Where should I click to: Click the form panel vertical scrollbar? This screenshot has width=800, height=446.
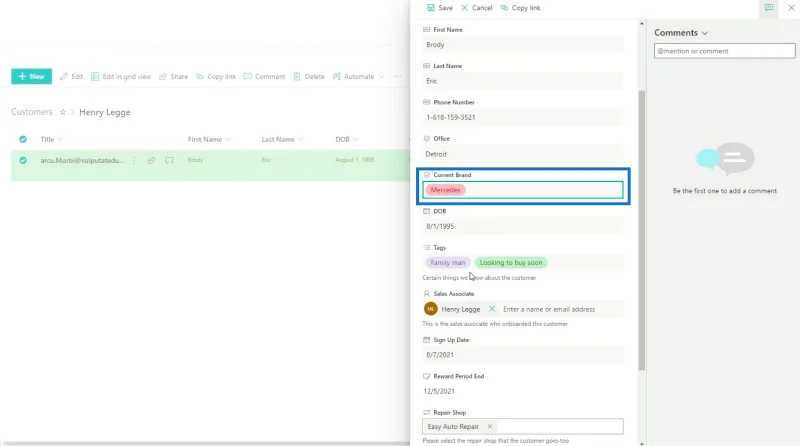(x=642, y=230)
